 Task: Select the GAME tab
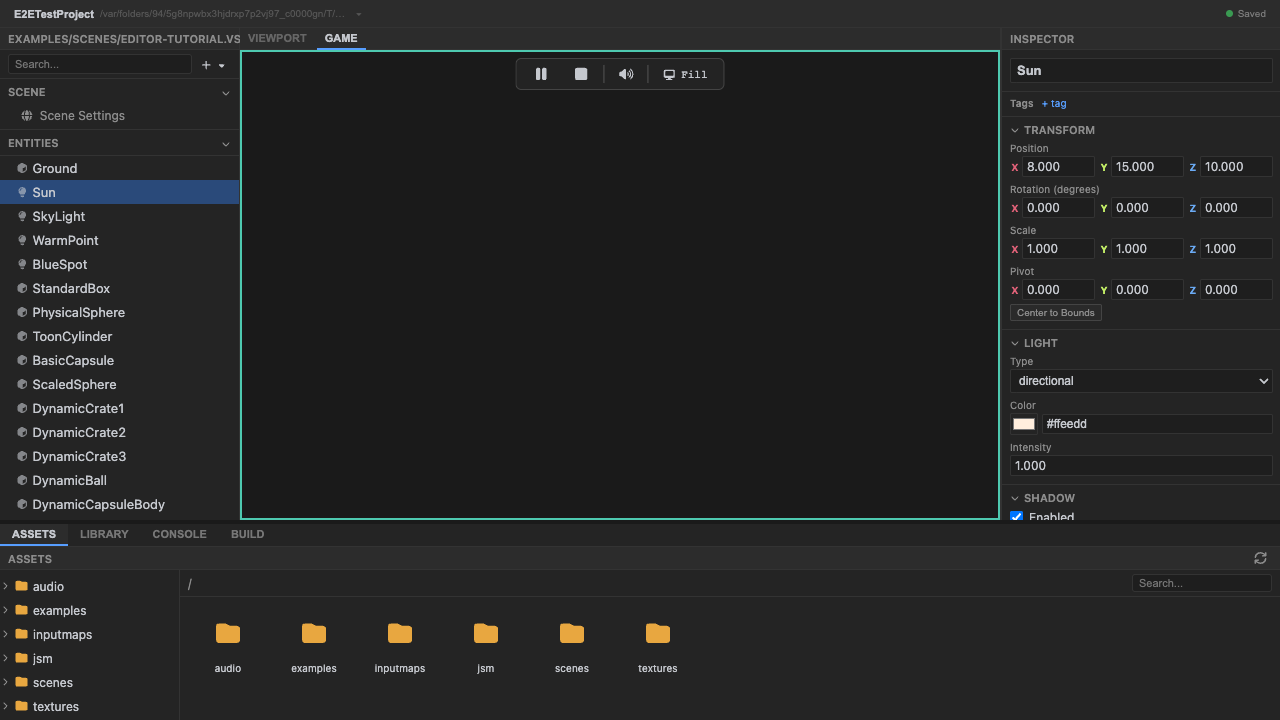pos(341,38)
